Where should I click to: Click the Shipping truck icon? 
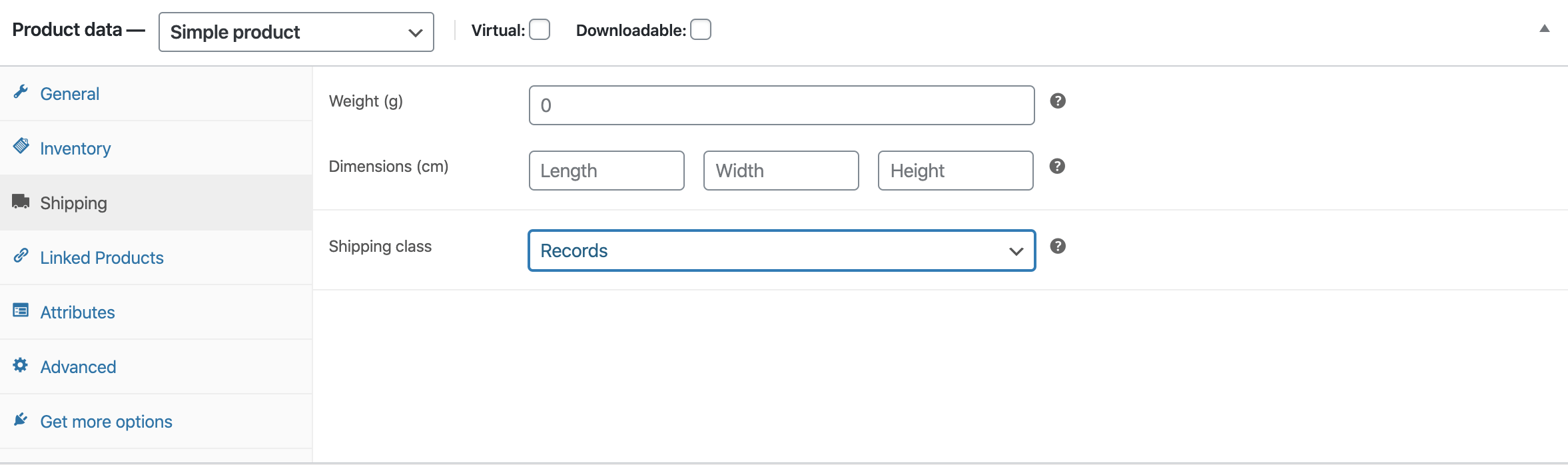pos(21,201)
